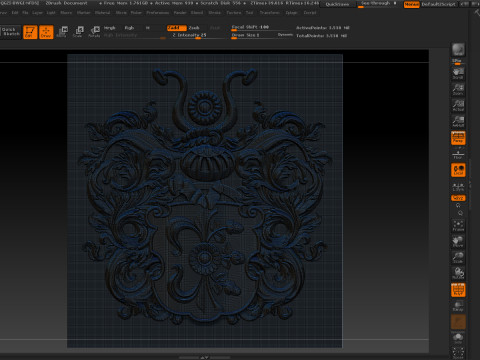Adjust the Z Intensity slider

[x=198, y=35]
